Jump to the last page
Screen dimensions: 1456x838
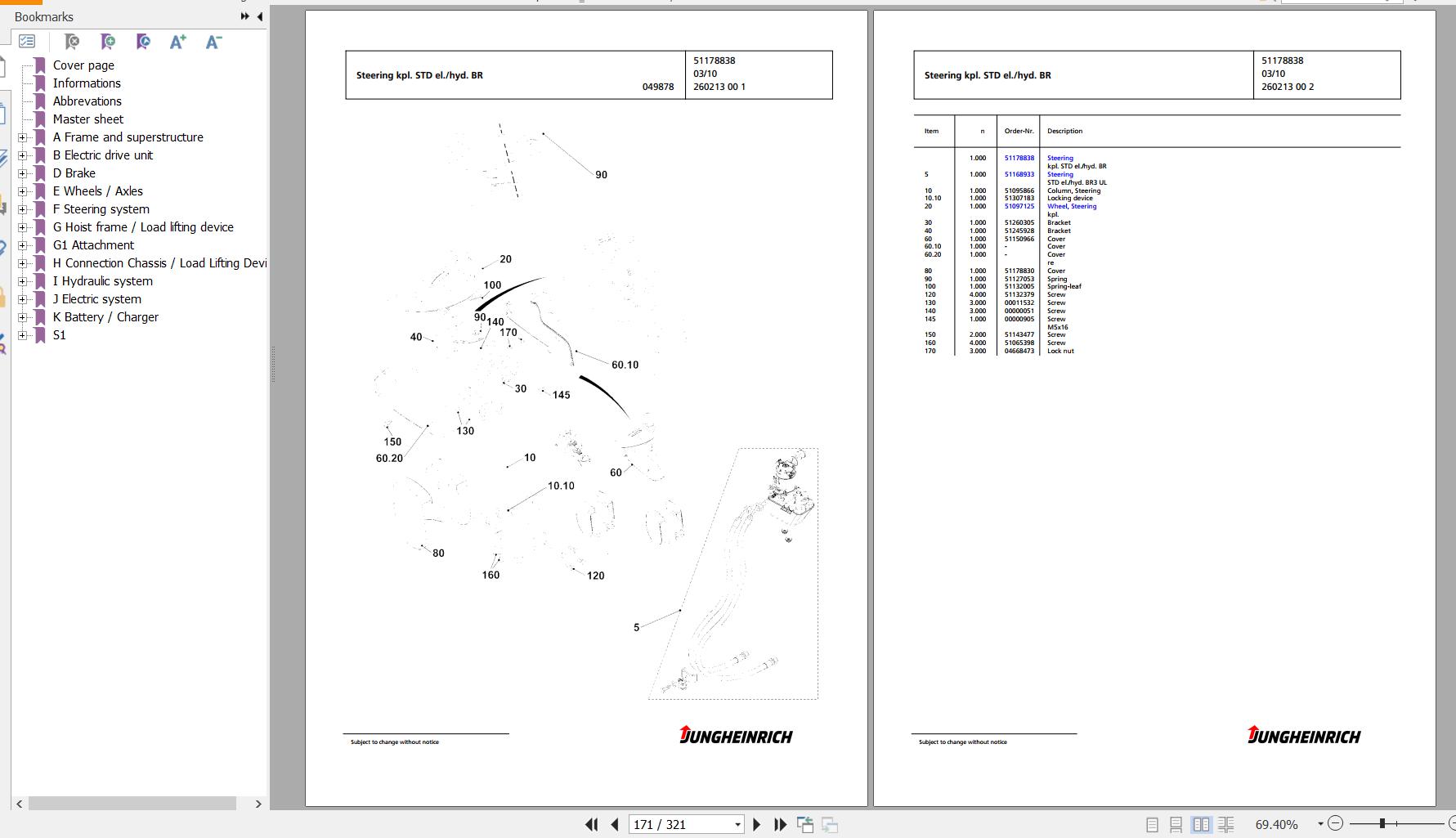[781, 824]
